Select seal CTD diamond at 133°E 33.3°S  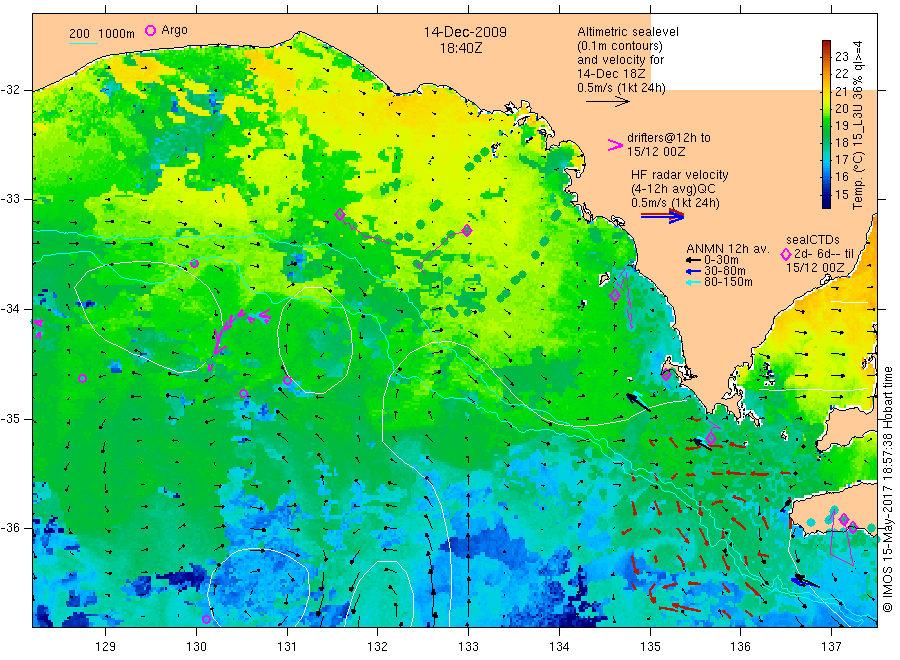[x=467, y=230]
